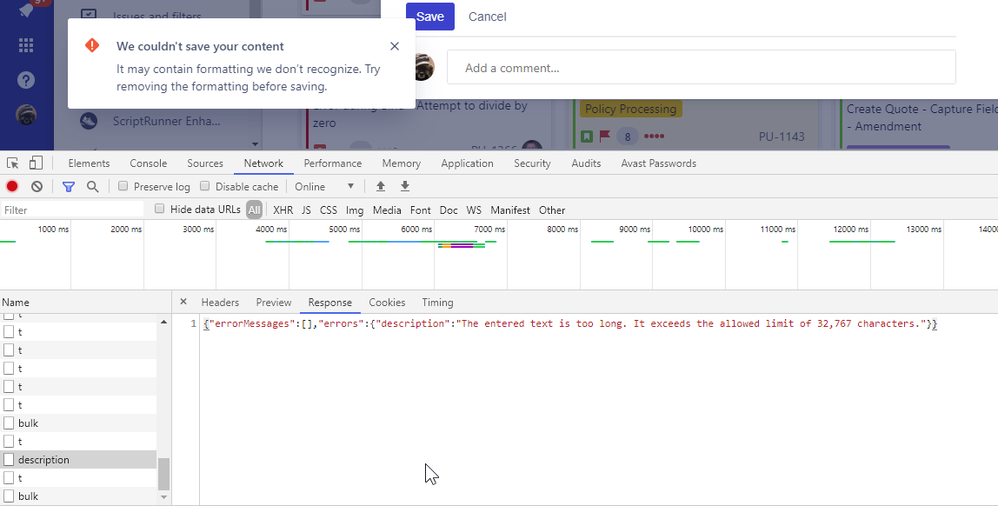Tick the Hide data URLs checkbox
Image resolution: width=998 pixels, height=506 pixels.
point(160,209)
